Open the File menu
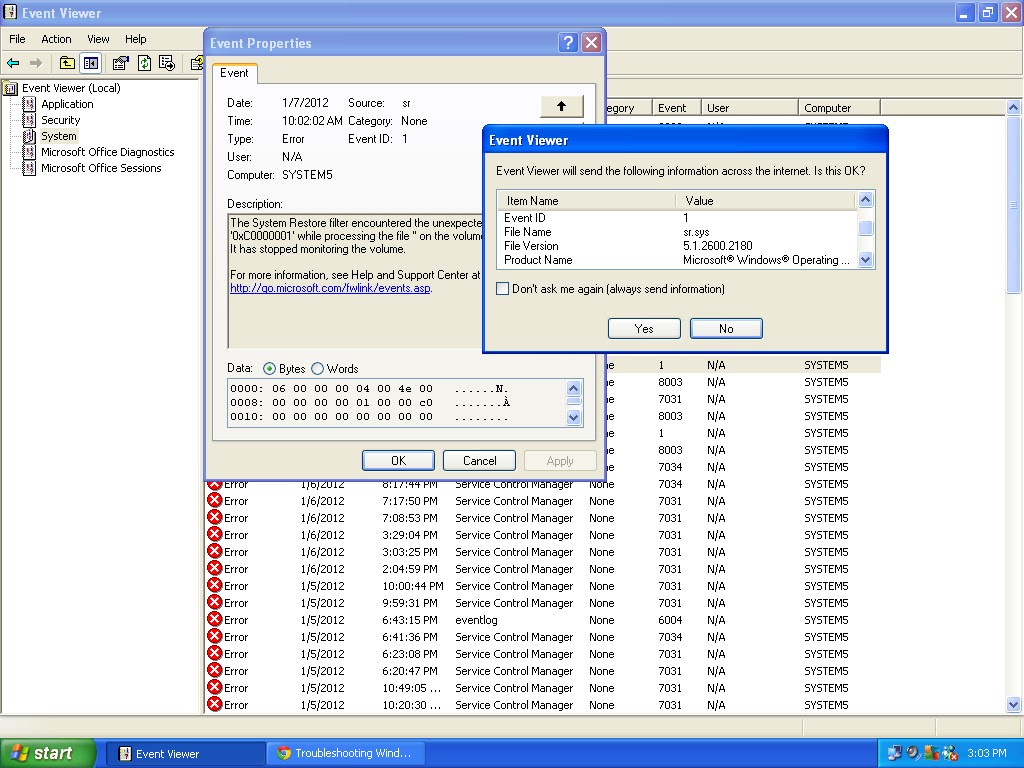 [17, 39]
